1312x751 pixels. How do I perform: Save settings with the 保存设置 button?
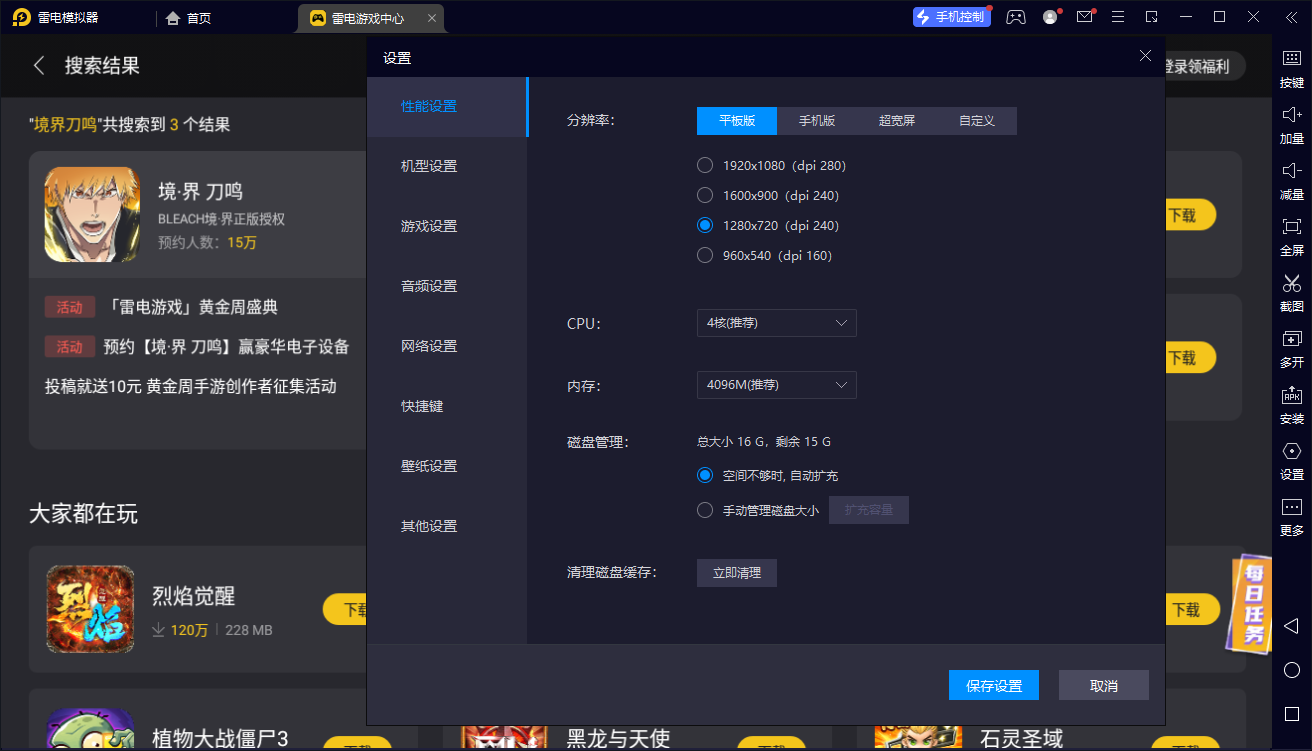[x=993, y=685]
